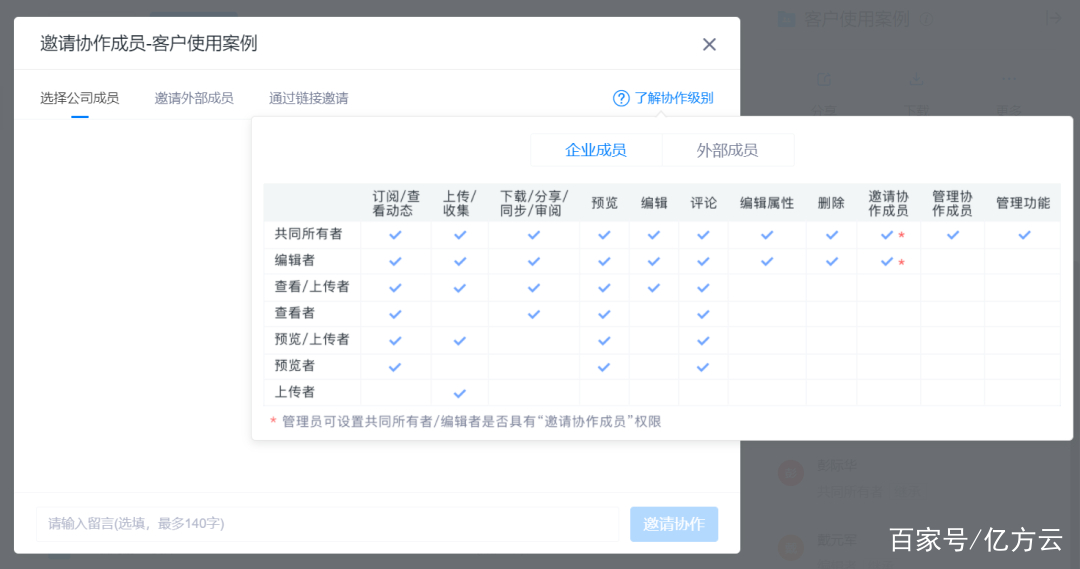The width and height of the screenshot is (1080, 569).
Task: Click the 编辑者 row label
Action: pyautogui.click(x=294, y=260)
